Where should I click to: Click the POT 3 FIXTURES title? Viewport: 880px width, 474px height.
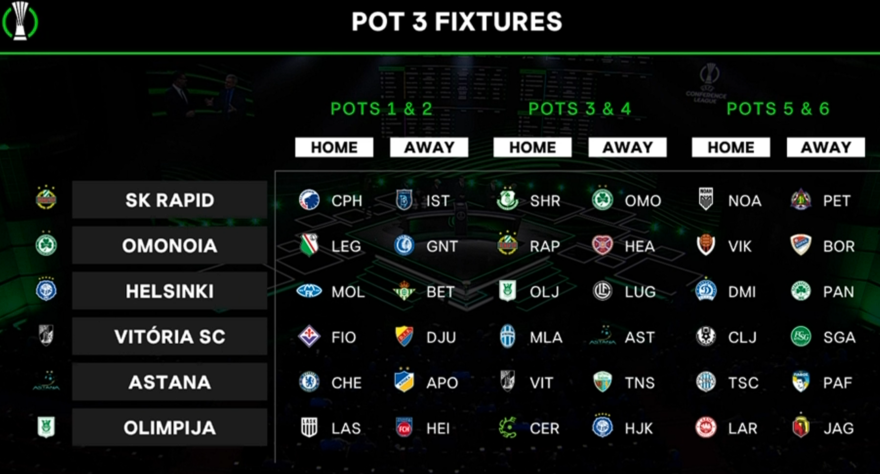tap(456, 22)
